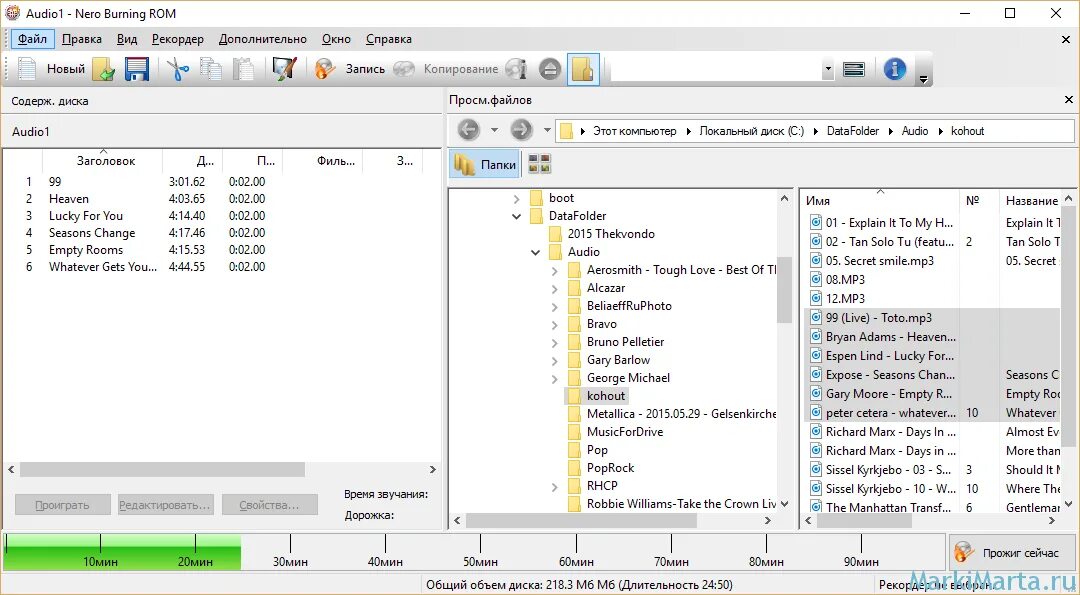
Task: Click the recorder selection drive icon
Action: click(853, 69)
